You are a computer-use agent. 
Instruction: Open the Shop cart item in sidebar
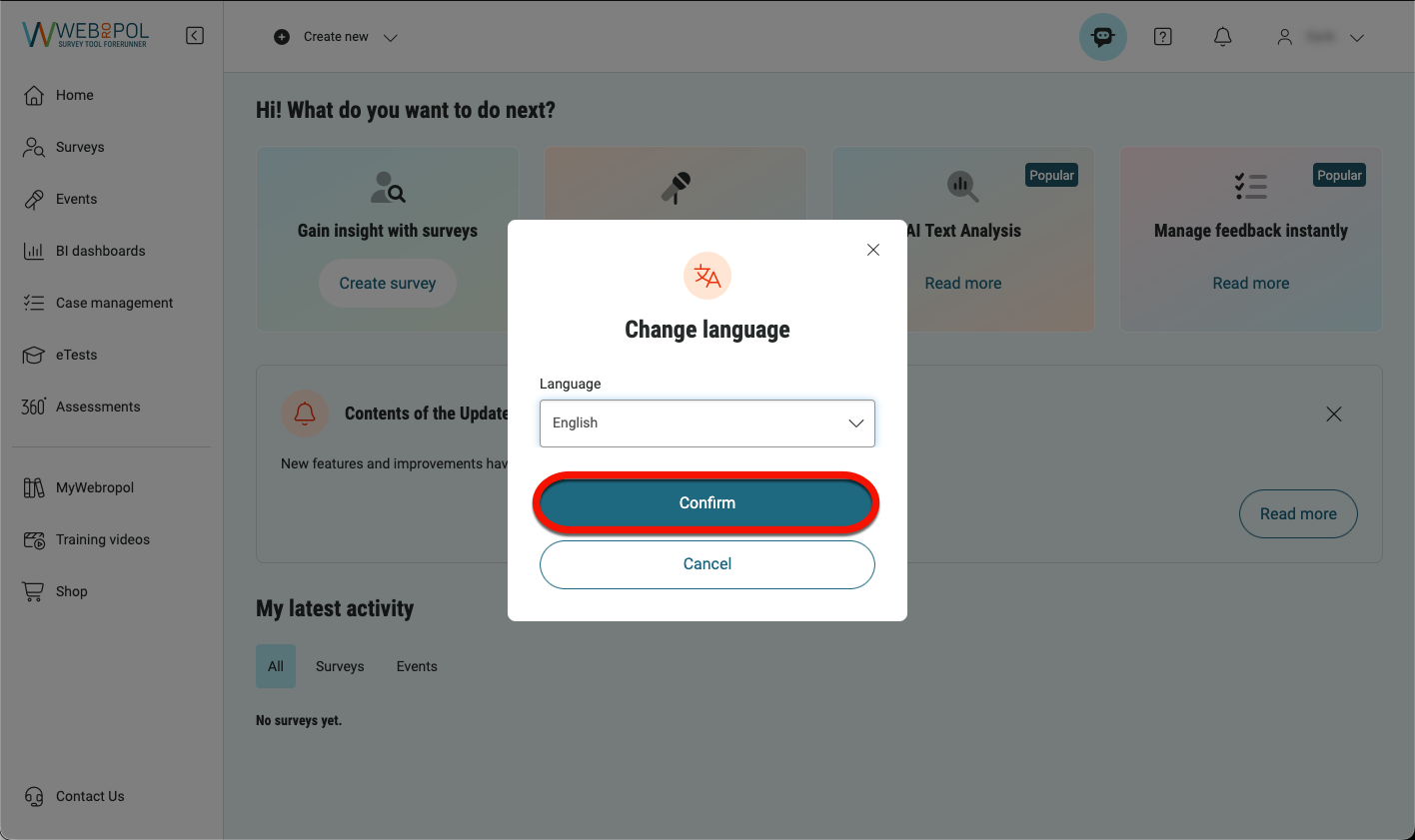pyautogui.click(x=71, y=591)
